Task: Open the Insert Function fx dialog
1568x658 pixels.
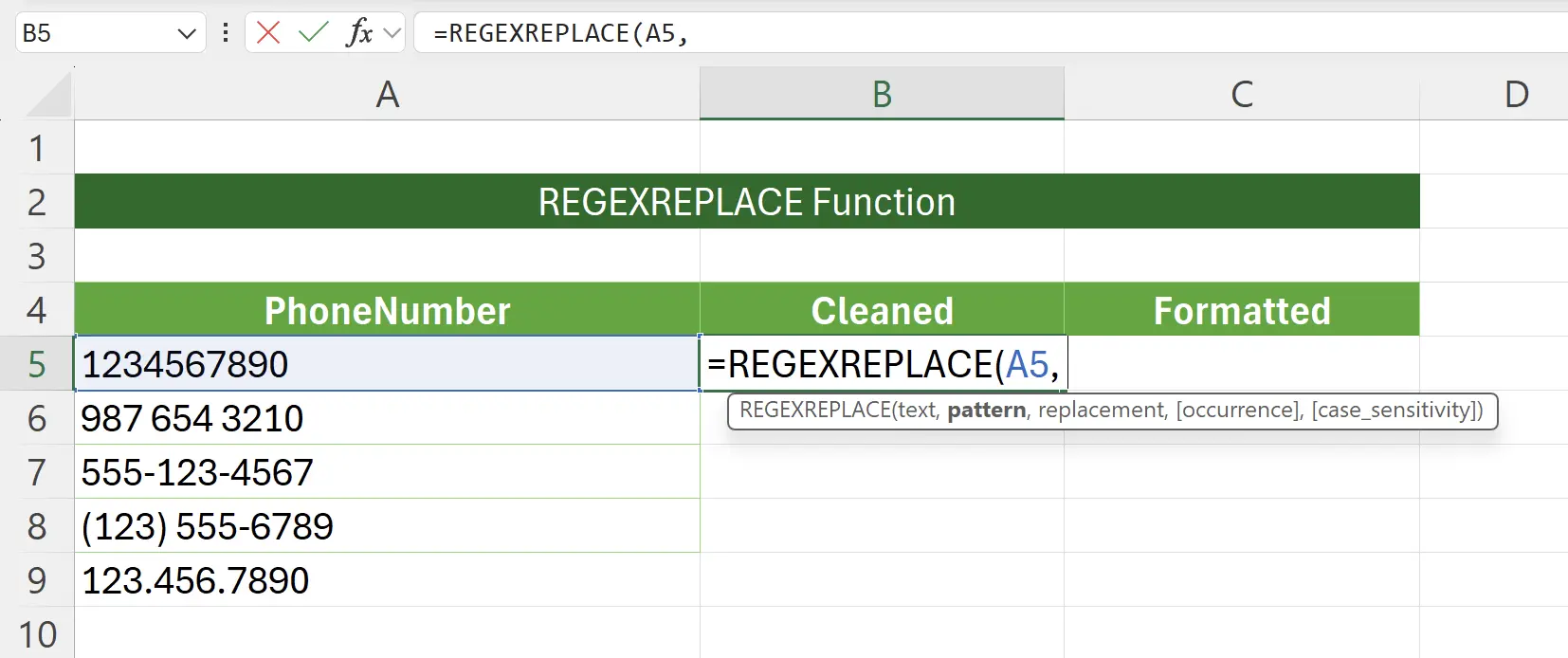Action: (359, 33)
